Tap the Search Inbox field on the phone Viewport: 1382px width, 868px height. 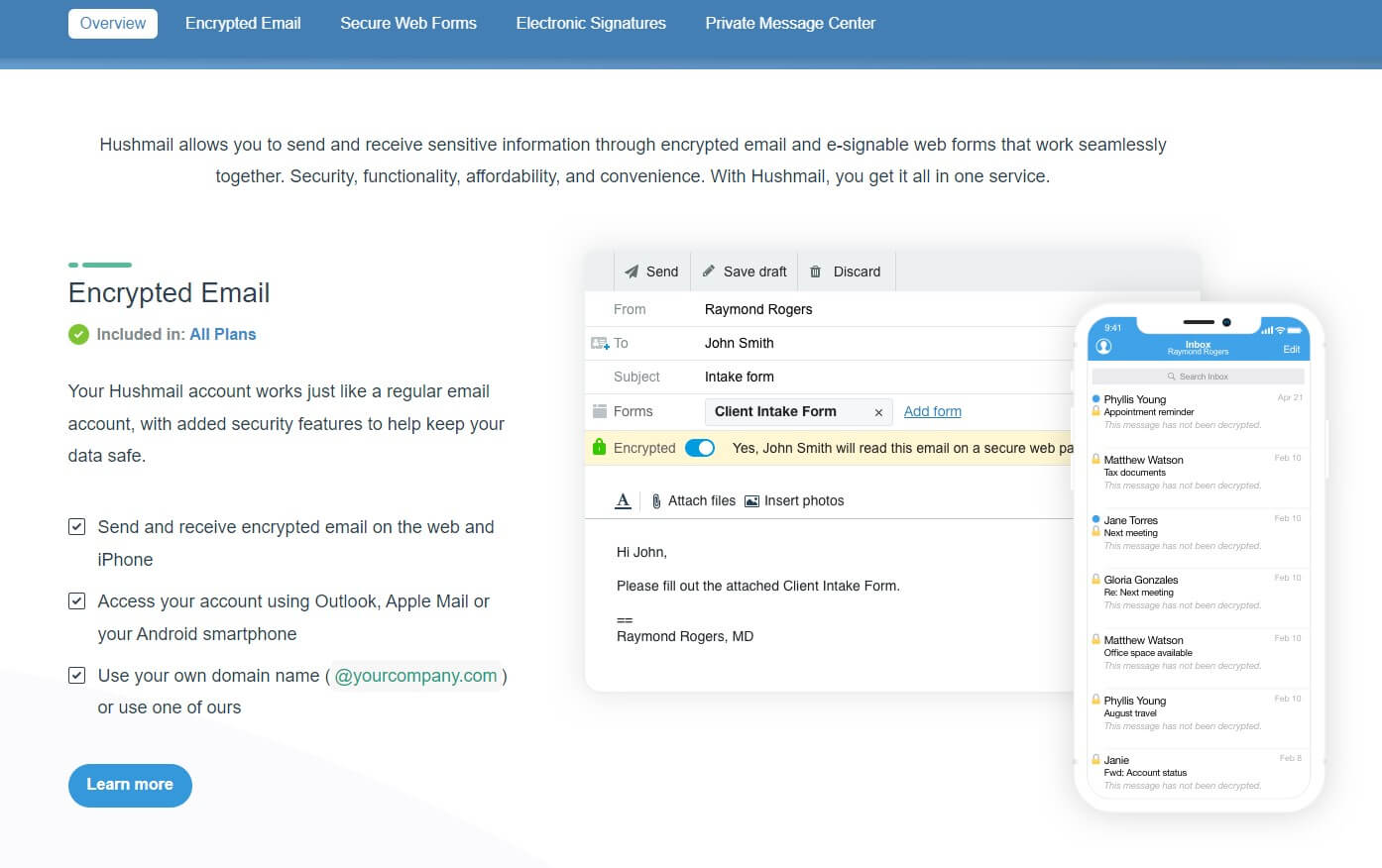coord(1198,377)
